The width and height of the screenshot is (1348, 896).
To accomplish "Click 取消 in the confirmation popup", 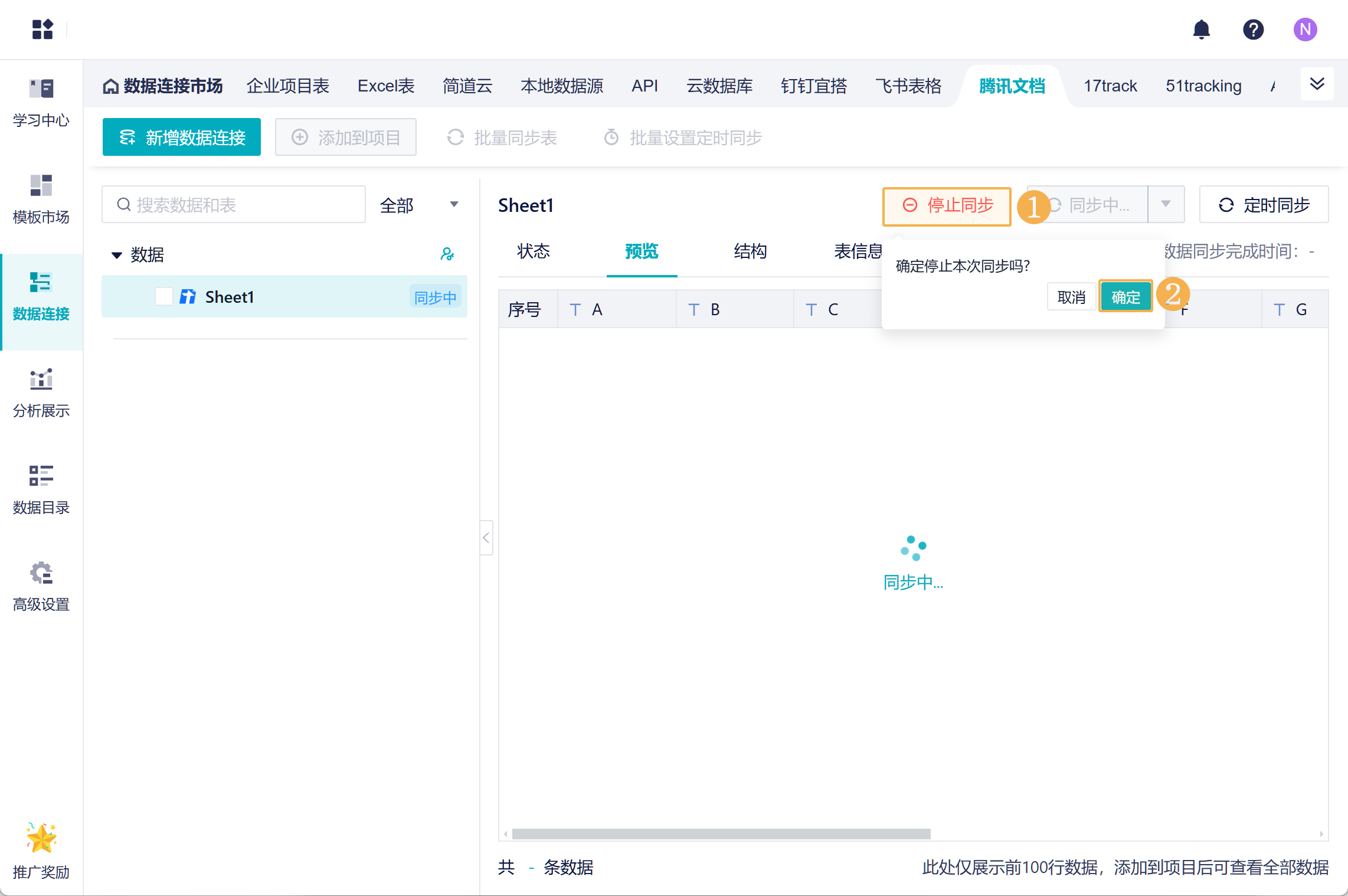I will point(1071,297).
